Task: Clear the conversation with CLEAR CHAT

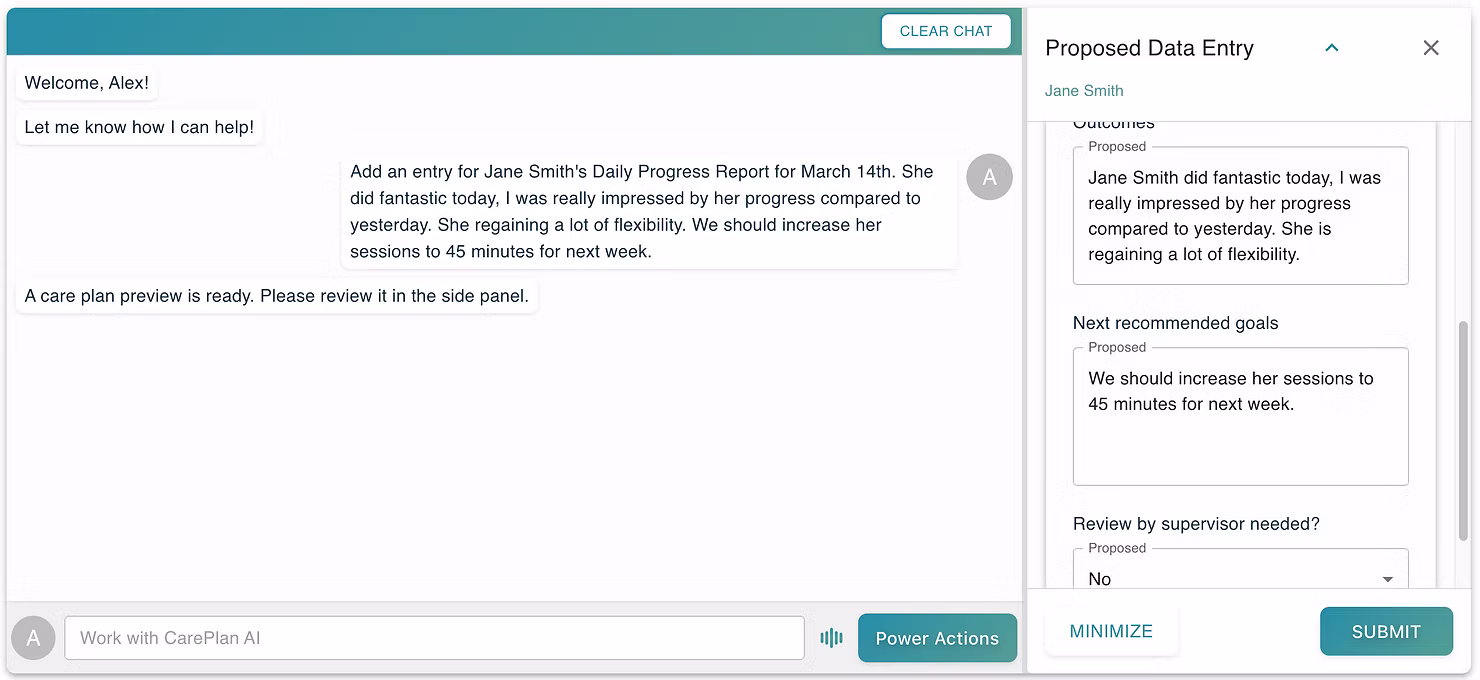Action: click(945, 31)
